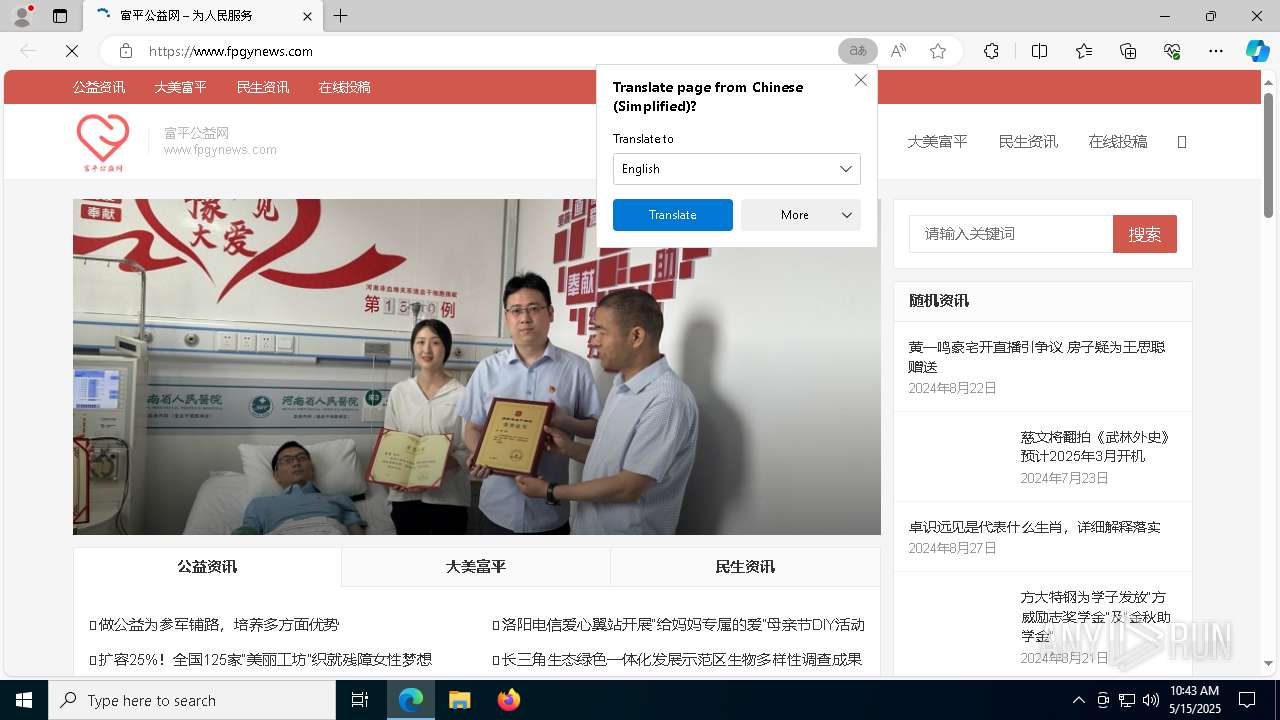Image resolution: width=1280 pixels, height=720 pixels.
Task: Switch to the 民生资讯 tab
Action: tap(745, 566)
